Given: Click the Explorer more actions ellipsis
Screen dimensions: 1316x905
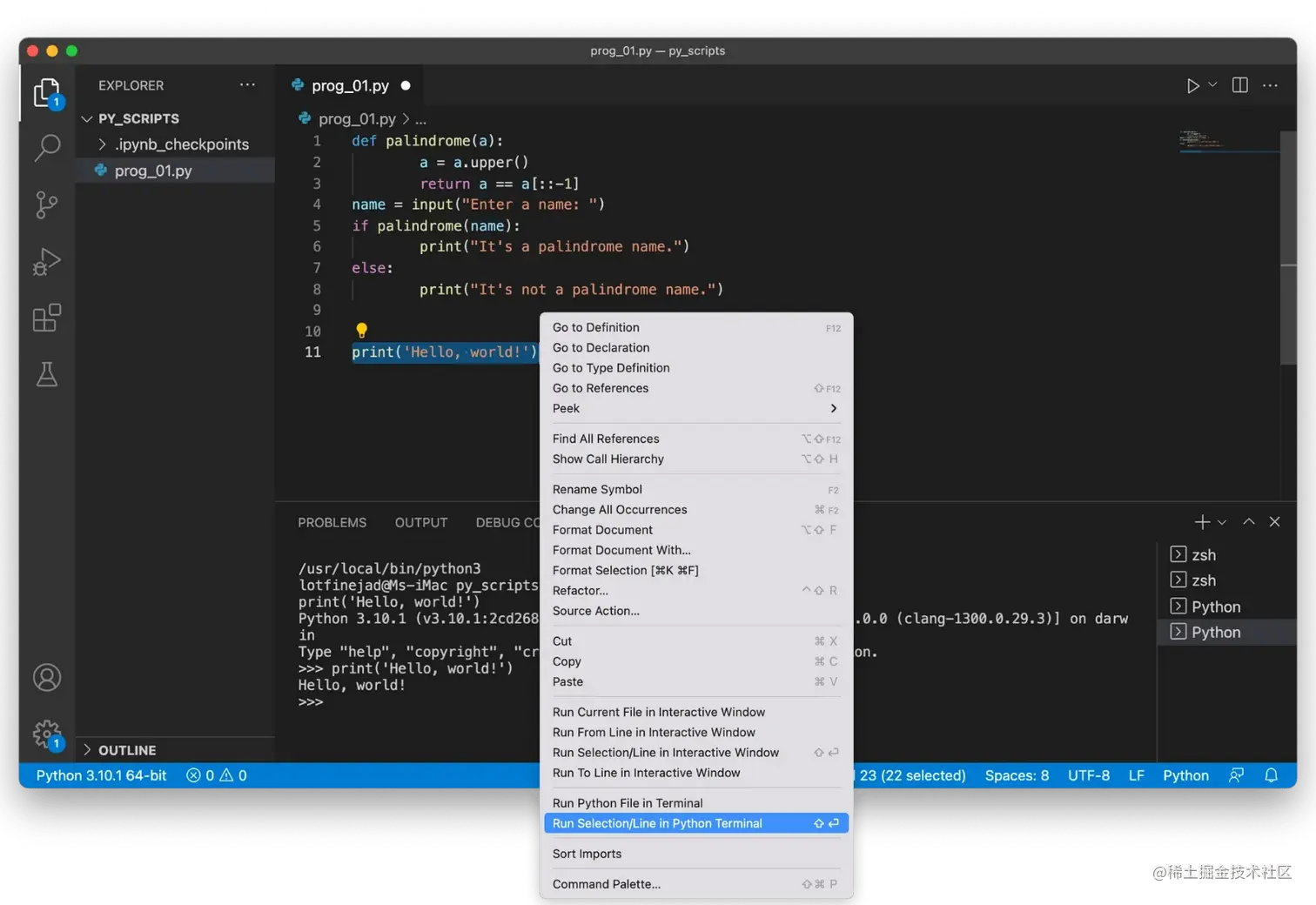Looking at the screenshot, I should (248, 85).
